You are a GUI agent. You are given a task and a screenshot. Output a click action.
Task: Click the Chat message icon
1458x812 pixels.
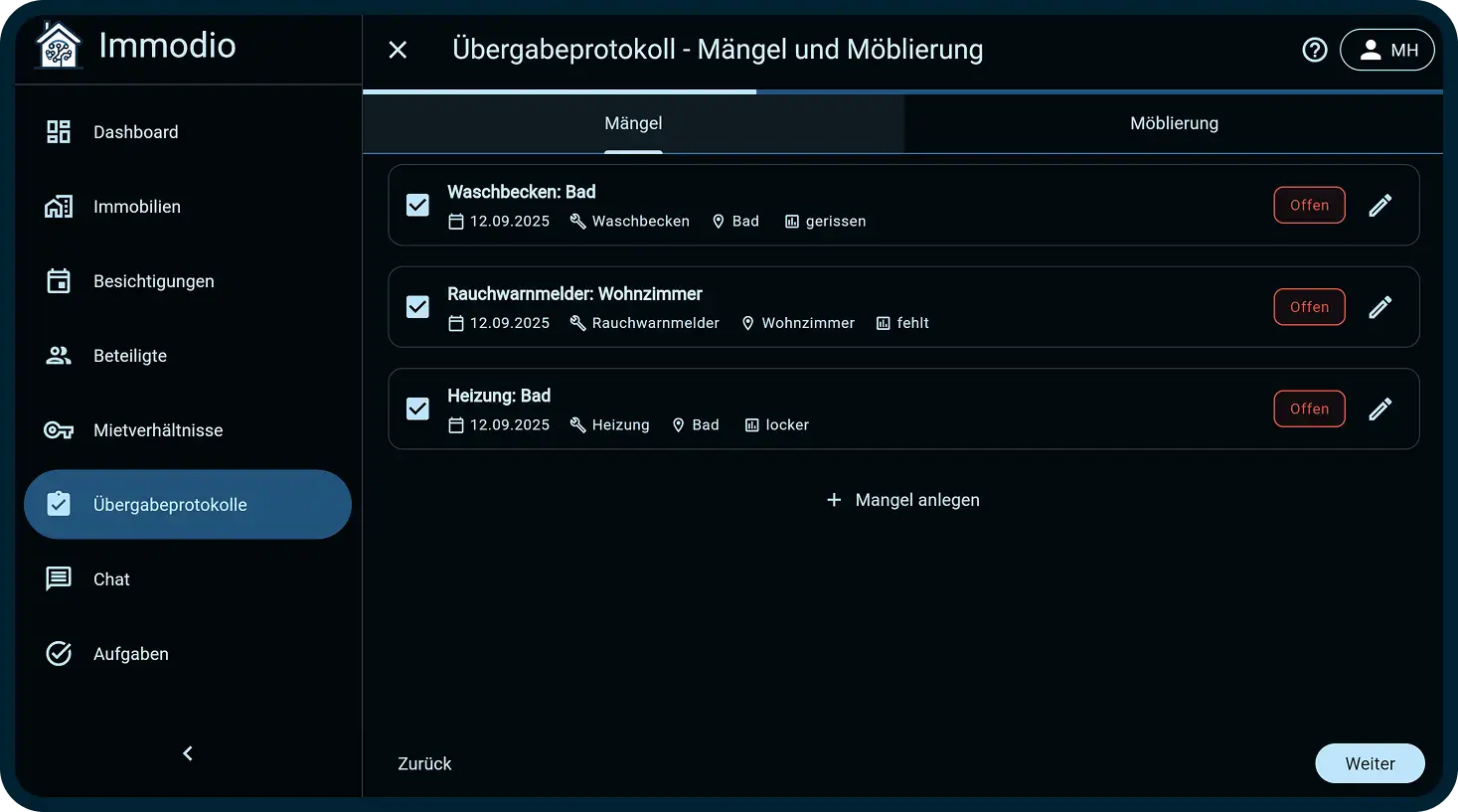[59, 578]
